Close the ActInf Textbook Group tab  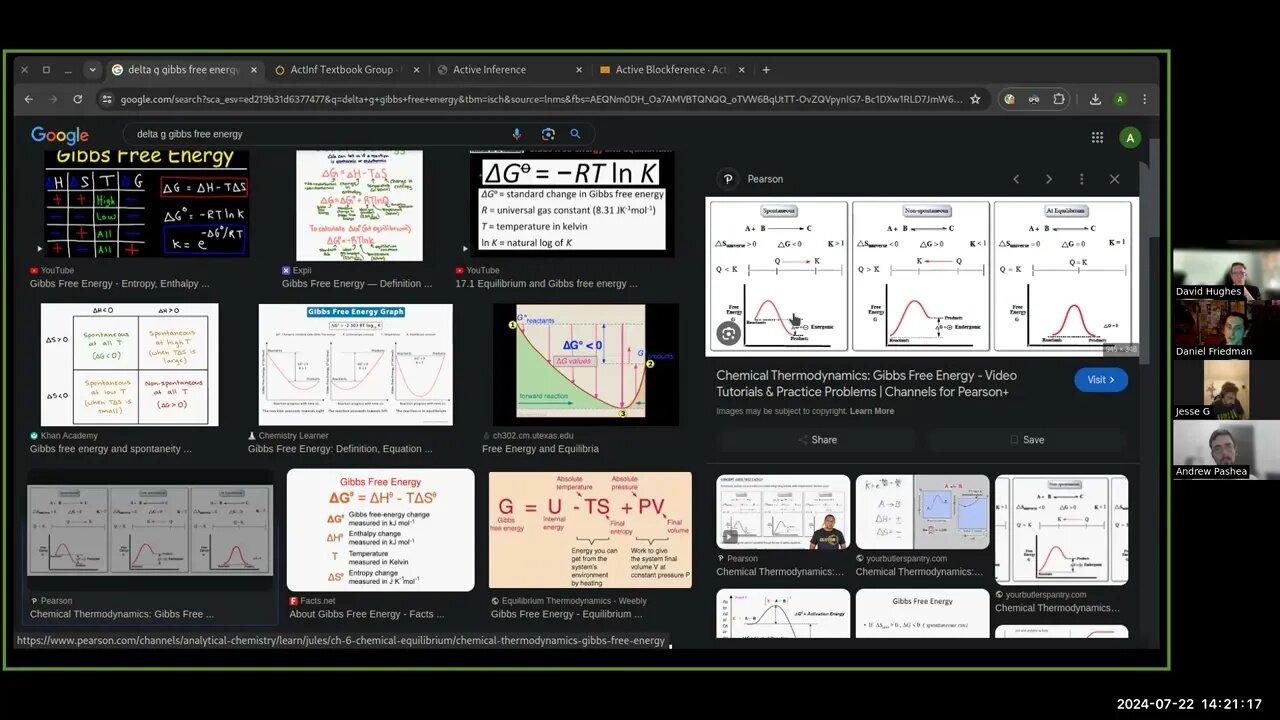[x=417, y=70]
